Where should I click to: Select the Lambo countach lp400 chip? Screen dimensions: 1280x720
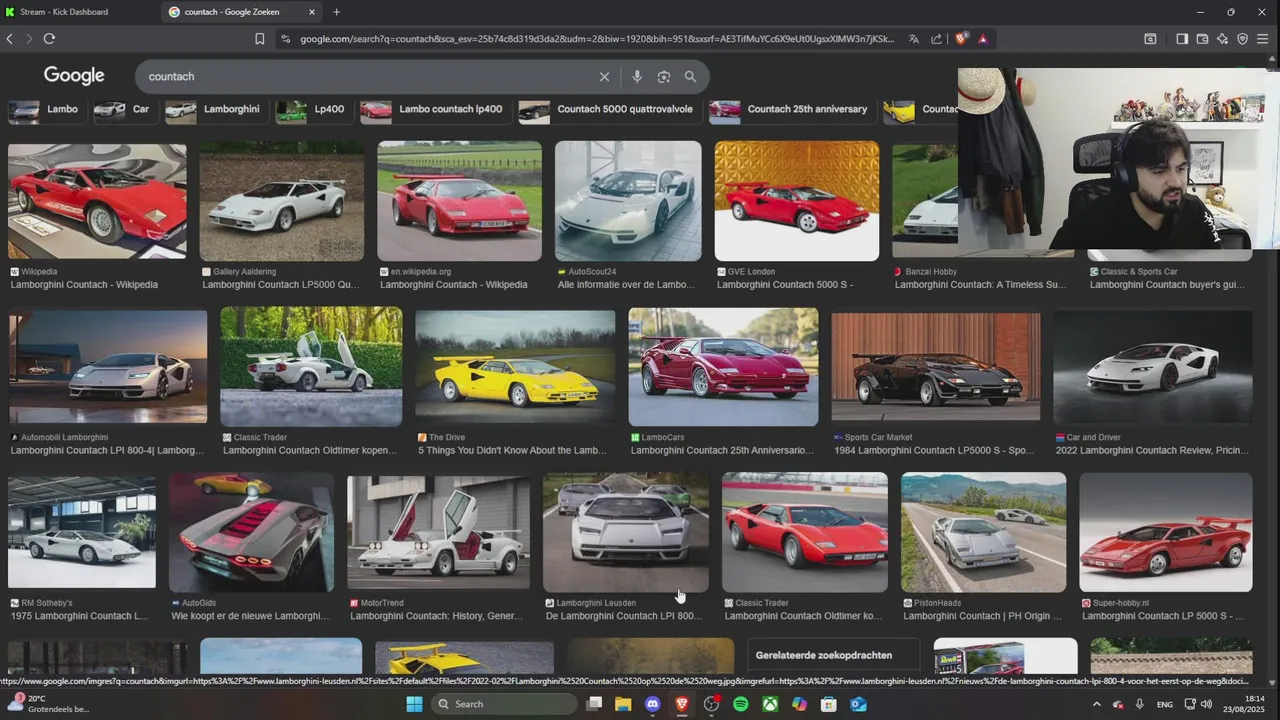click(x=434, y=109)
